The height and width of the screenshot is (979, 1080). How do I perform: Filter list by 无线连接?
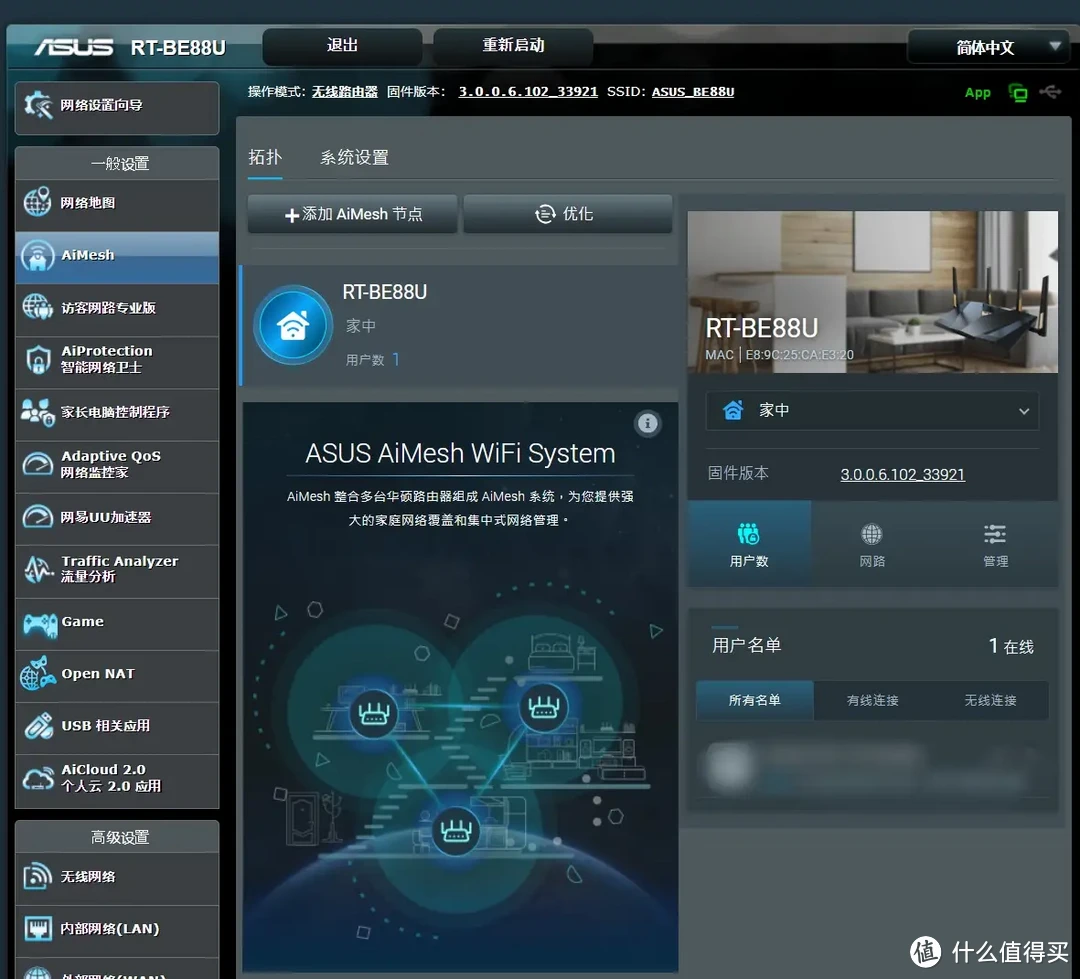[990, 701]
